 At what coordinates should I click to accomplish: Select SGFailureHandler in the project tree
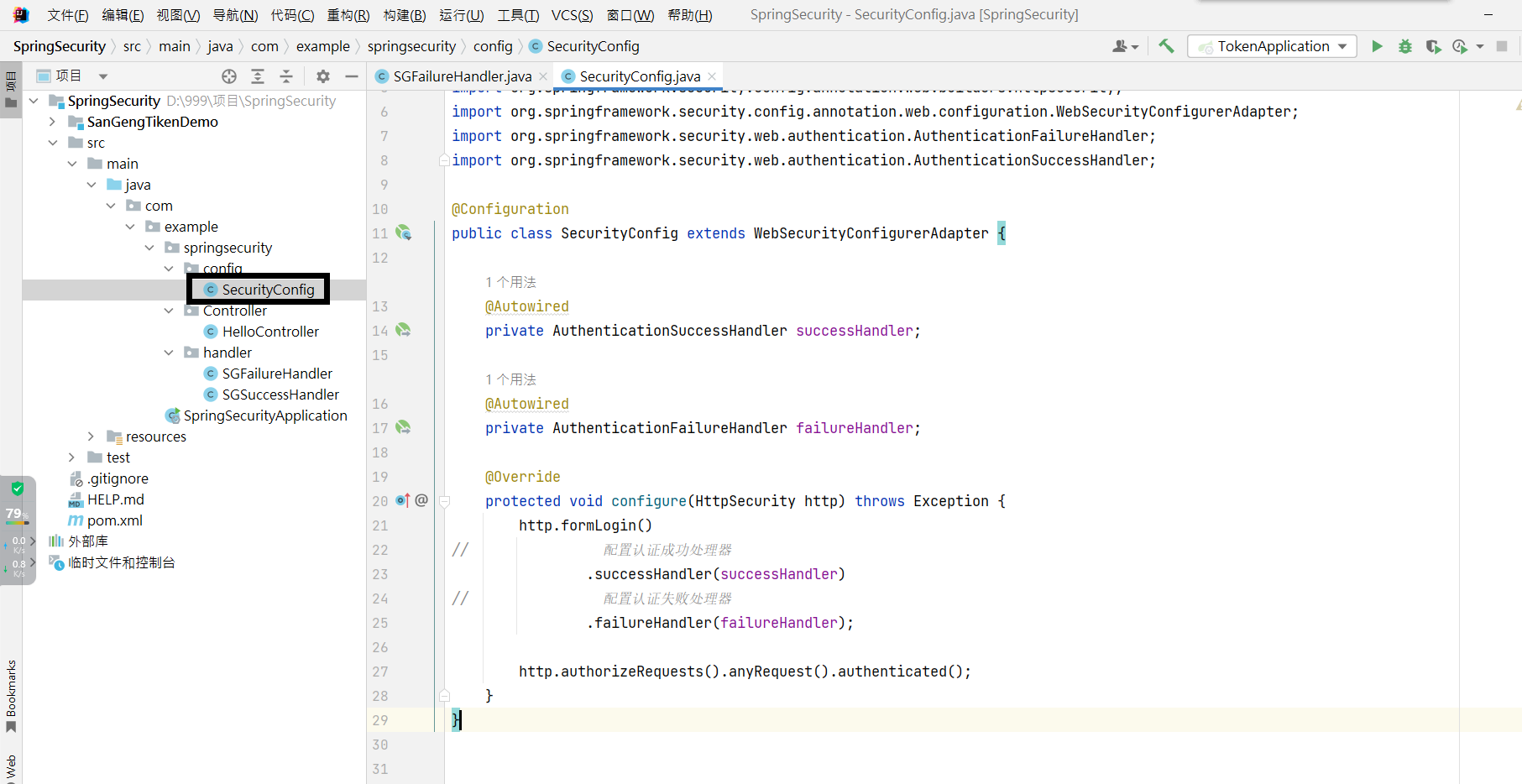click(x=277, y=374)
